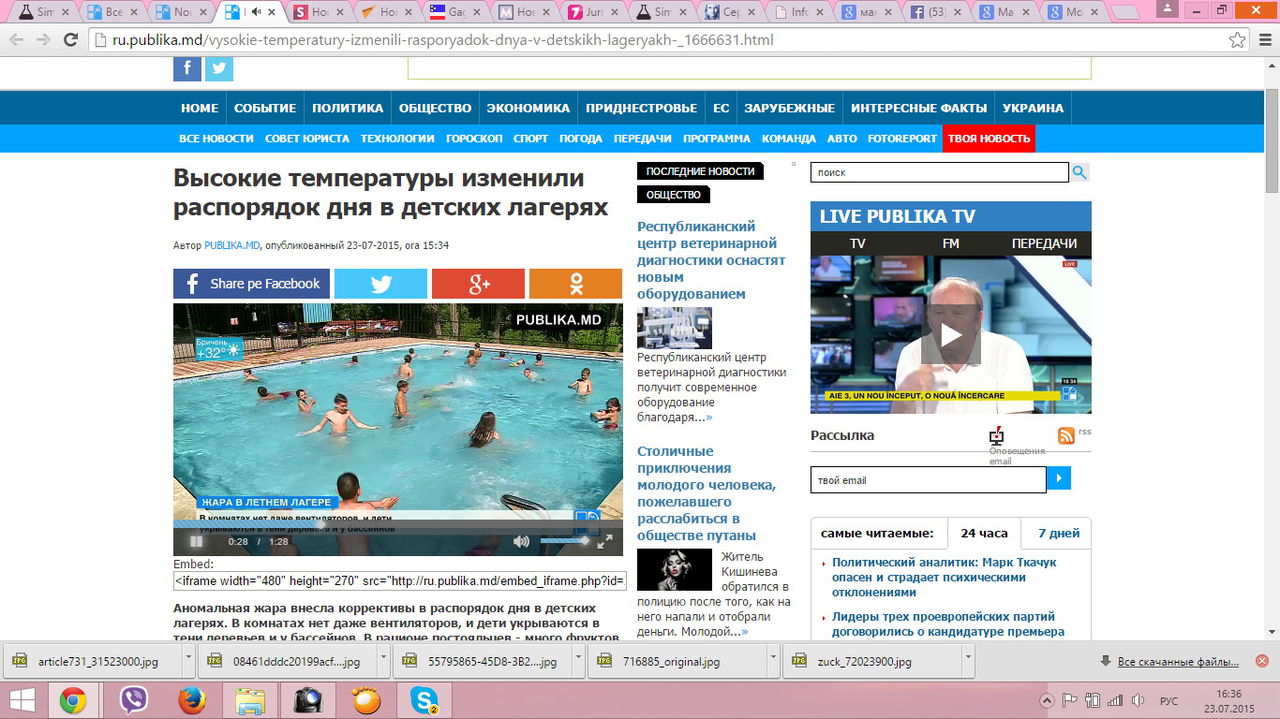Click Share pe Facebook button
This screenshot has height=719, width=1280.
[x=251, y=283]
